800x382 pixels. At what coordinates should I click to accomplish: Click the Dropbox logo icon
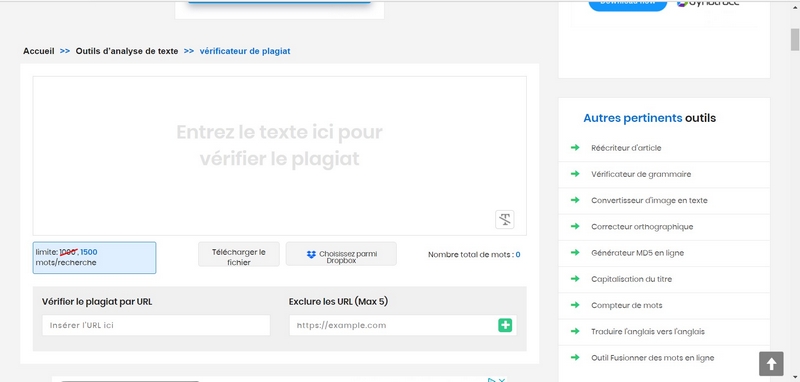coord(311,254)
